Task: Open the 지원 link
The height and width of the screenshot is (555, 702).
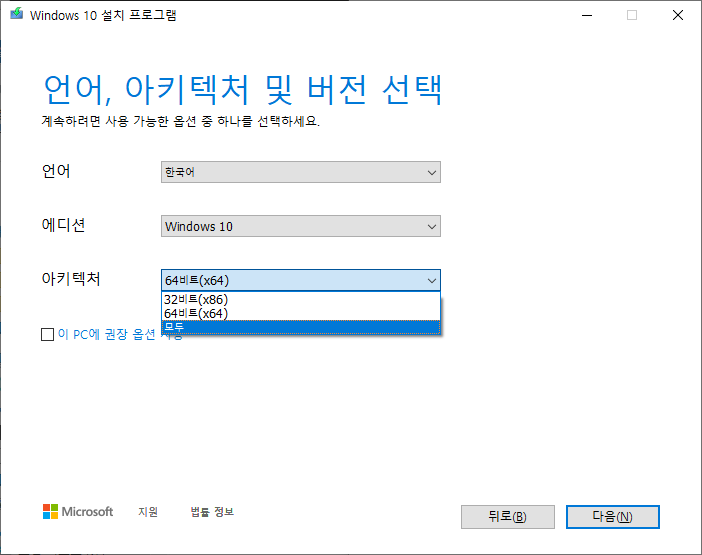Action: coord(148,512)
